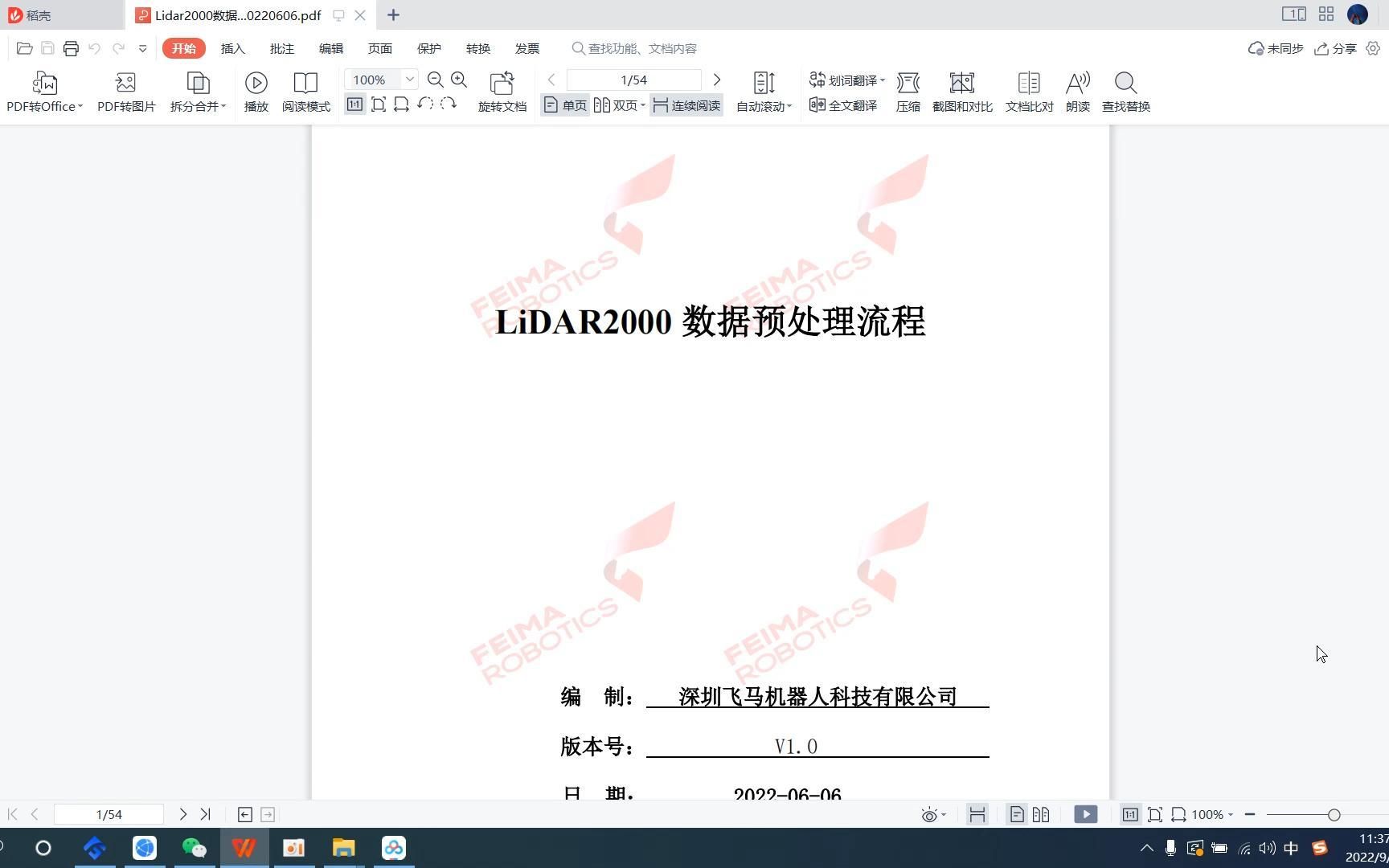This screenshot has height=868, width=1389.
Task: Start 朗读 read aloud
Action: click(x=1078, y=92)
